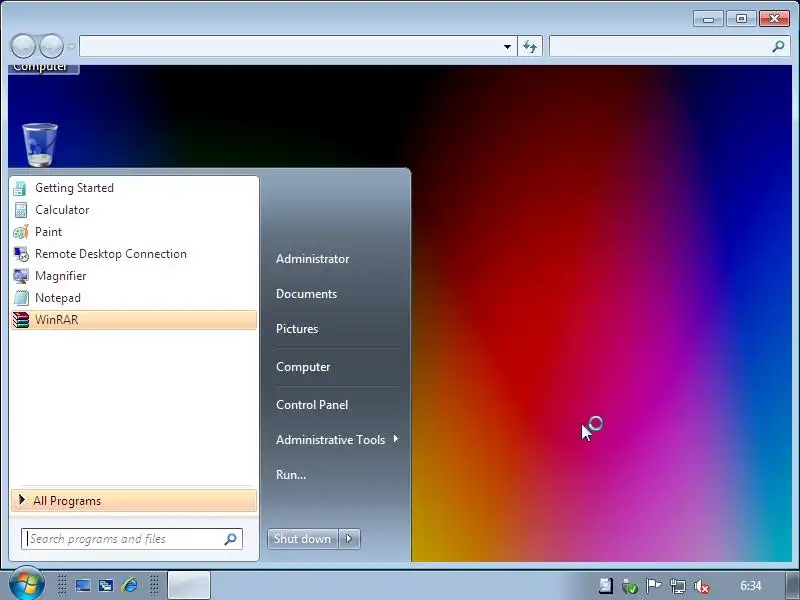Open Magnifier from the Start menu

pyautogui.click(x=134, y=276)
